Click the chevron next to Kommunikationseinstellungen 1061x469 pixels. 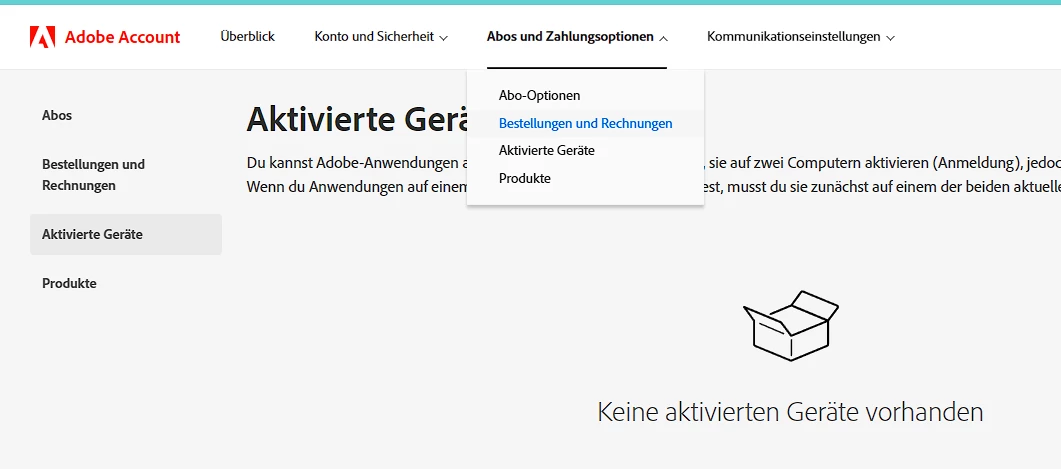tap(890, 38)
